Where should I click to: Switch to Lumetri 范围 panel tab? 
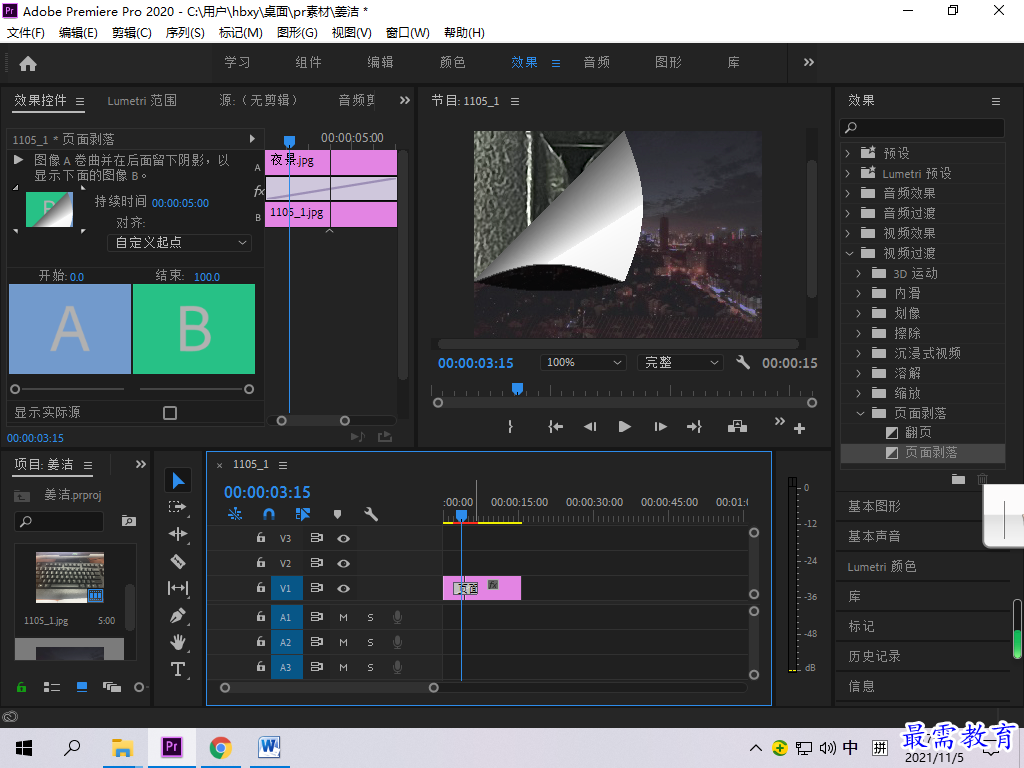pyautogui.click(x=142, y=101)
